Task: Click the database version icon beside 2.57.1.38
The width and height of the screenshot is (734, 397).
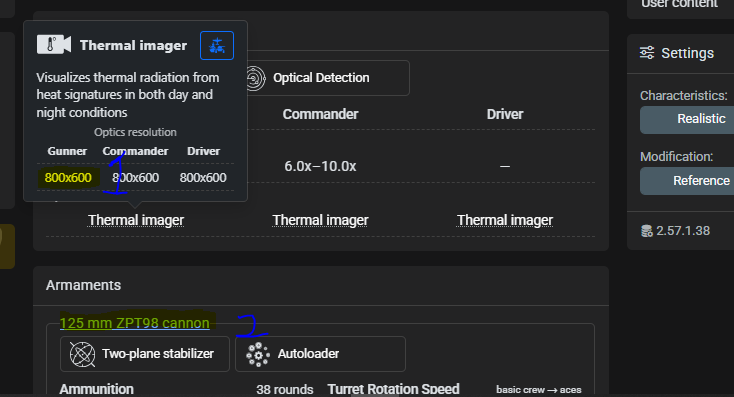Action: 646,231
